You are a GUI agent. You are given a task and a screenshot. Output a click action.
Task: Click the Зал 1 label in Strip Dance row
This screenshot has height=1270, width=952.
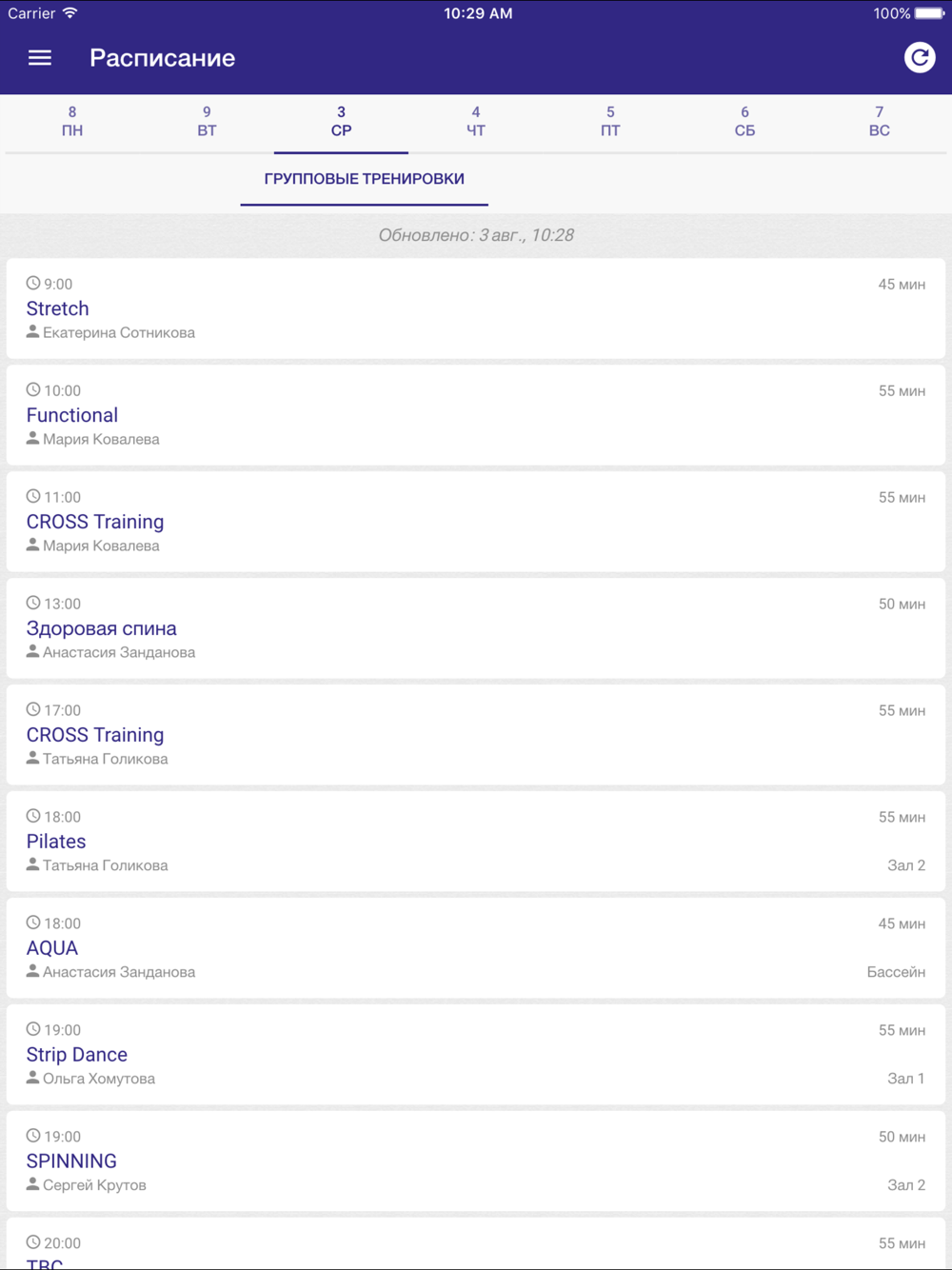click(x=906, y=1079)
